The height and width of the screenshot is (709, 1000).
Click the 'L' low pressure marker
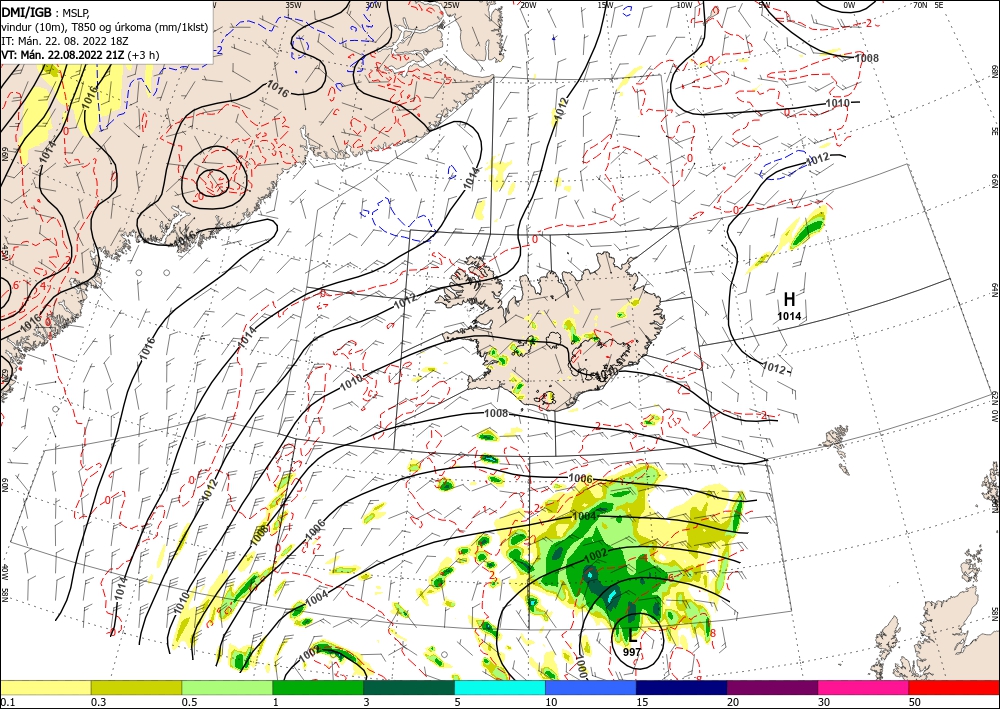pyautogui.click(x=633, y=636)
